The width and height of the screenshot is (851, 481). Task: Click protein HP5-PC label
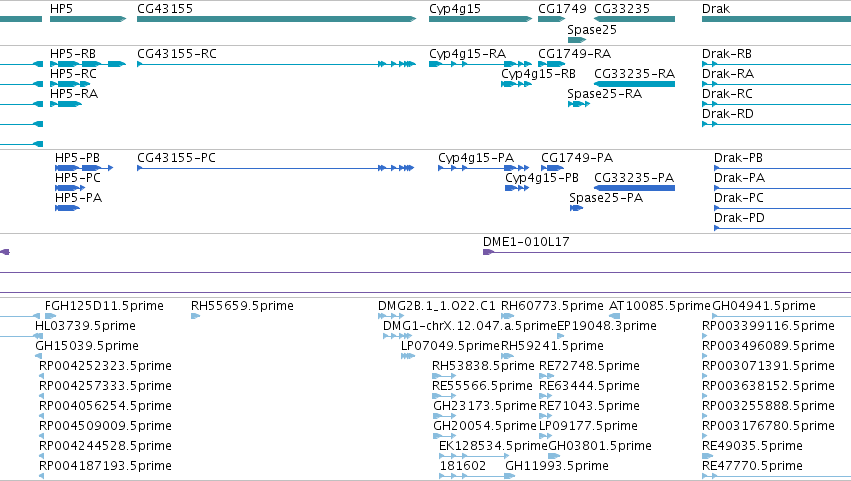click(x=78, y=178)
